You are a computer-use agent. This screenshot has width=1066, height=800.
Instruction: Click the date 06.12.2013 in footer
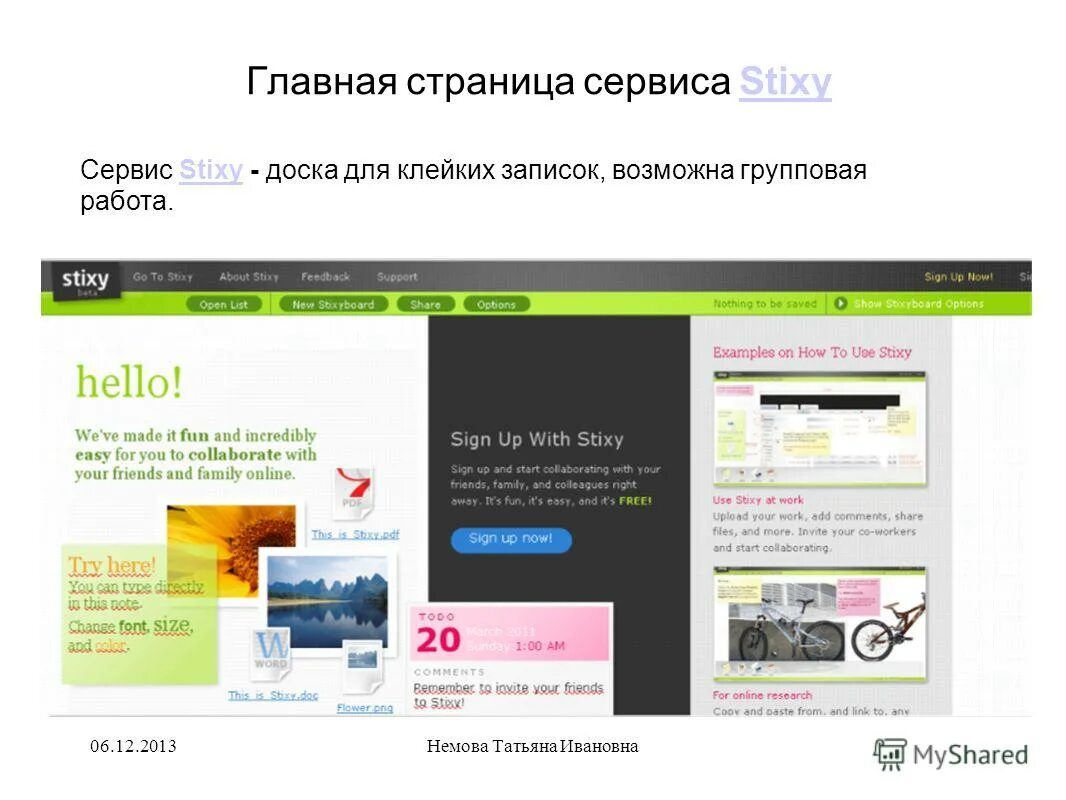pos(133,746)
